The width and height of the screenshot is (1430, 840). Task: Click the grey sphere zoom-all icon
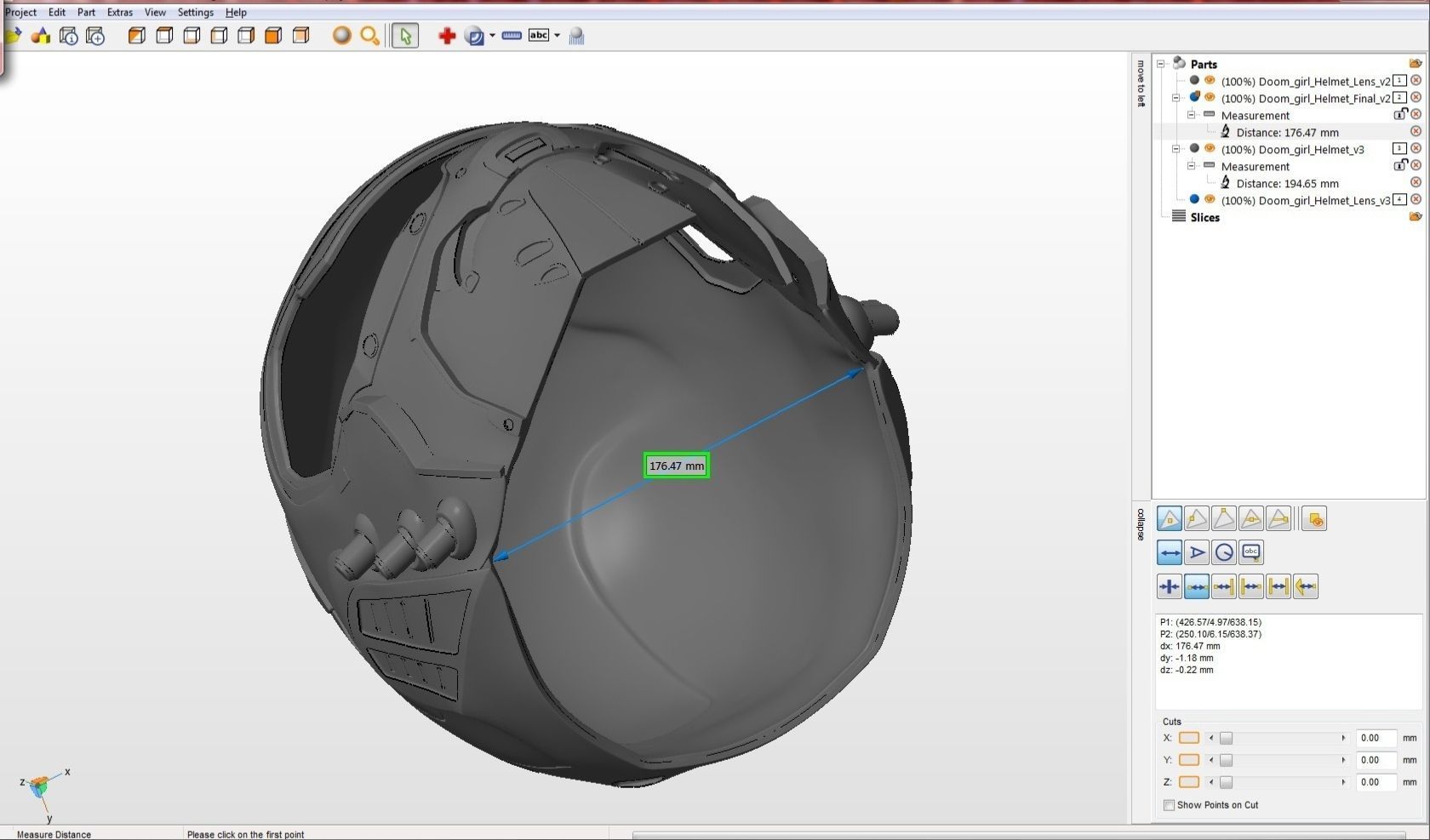click(342, 36)
